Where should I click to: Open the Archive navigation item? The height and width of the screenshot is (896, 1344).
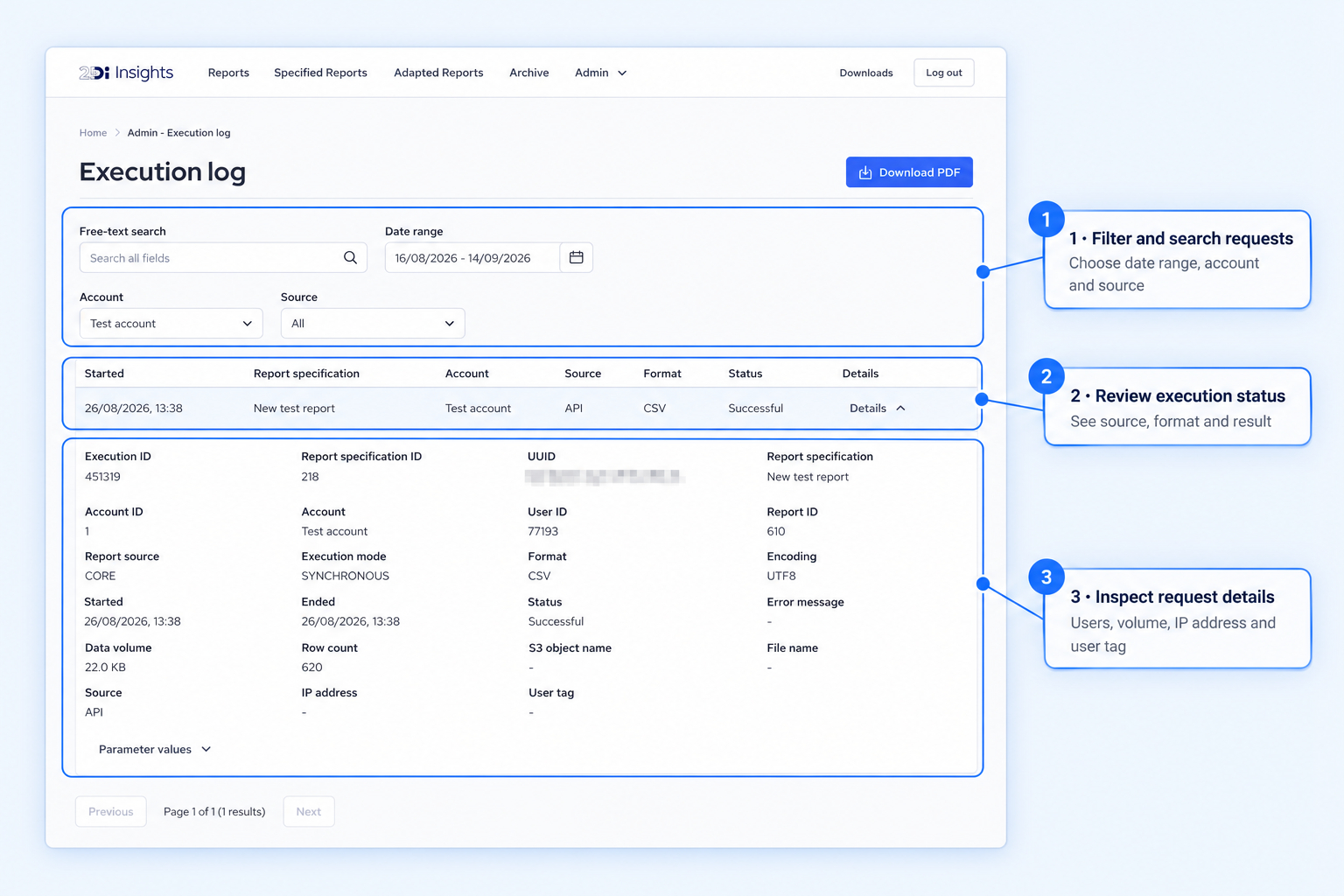pos(528,73)
